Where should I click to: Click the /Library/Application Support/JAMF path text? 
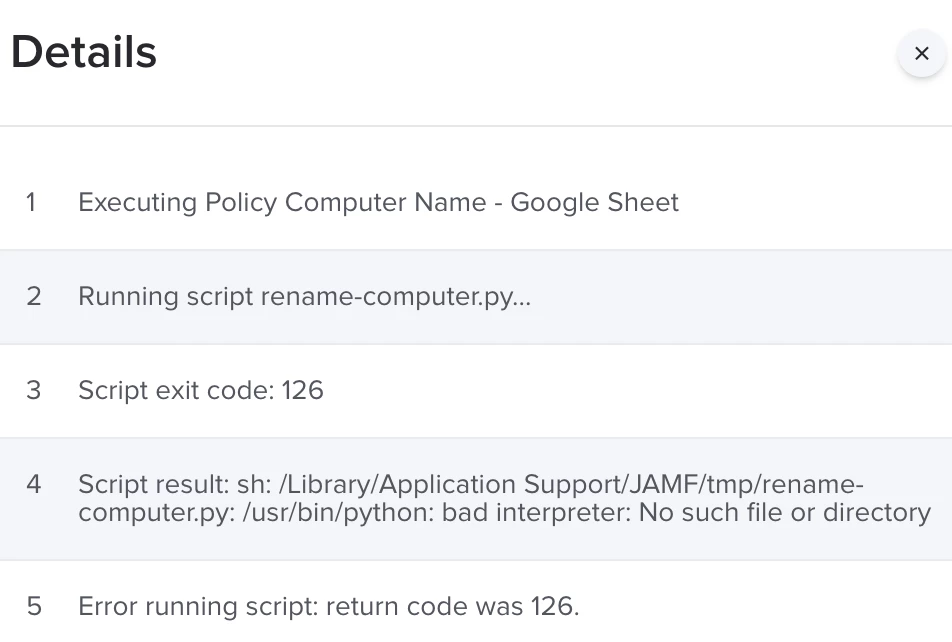(x=489, y=484)
